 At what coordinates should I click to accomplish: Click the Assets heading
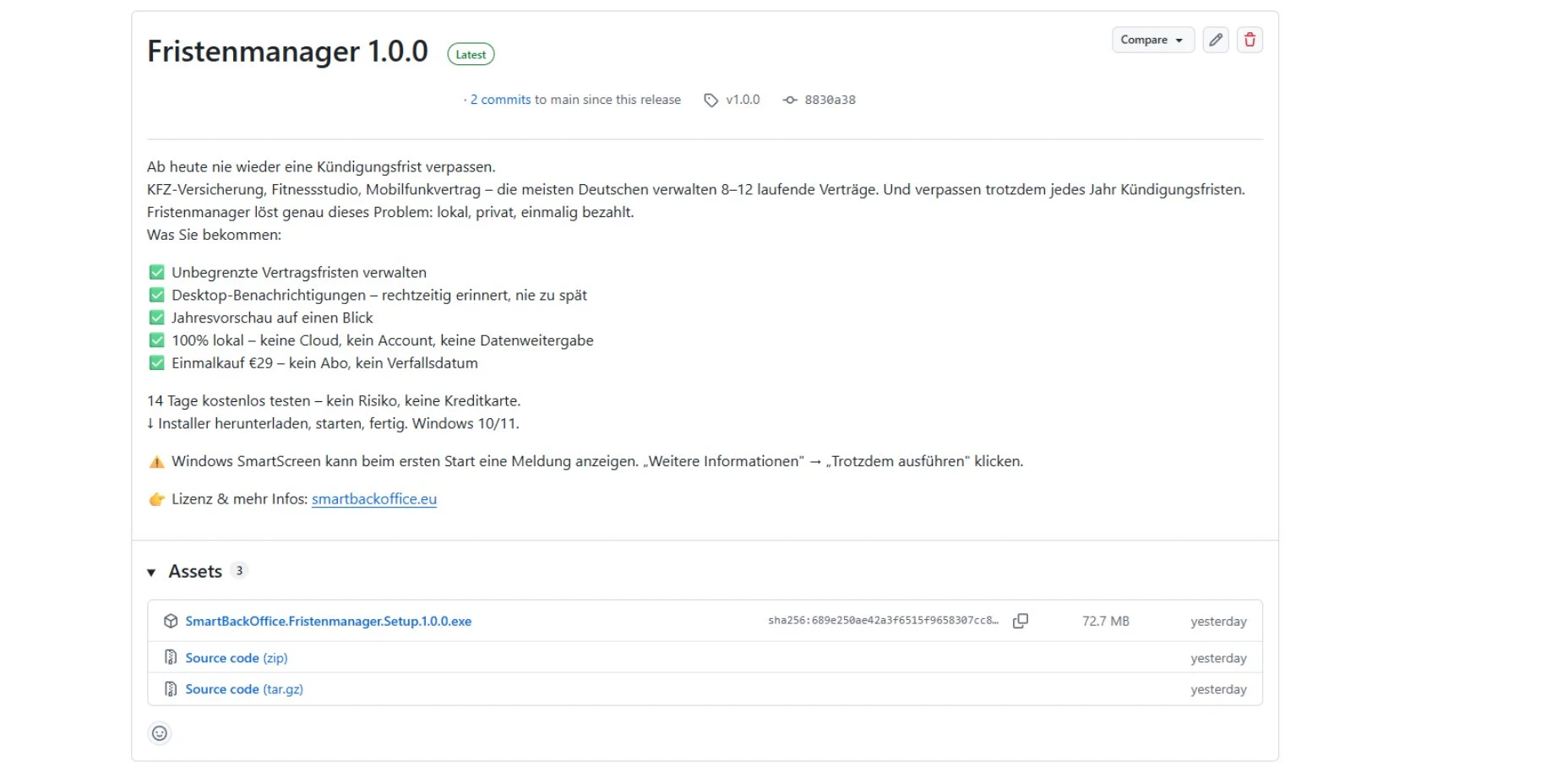click(195, 572)
